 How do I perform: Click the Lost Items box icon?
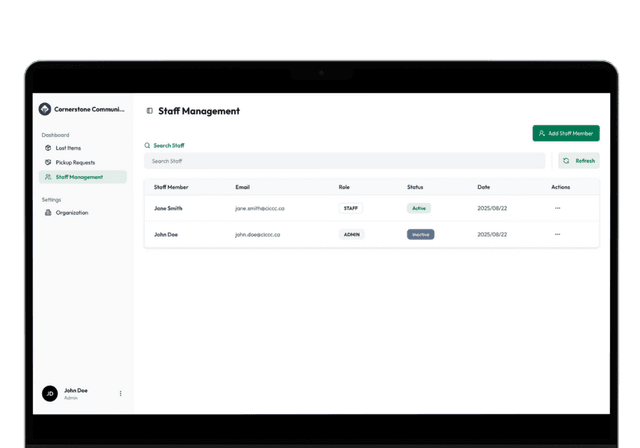47,148
